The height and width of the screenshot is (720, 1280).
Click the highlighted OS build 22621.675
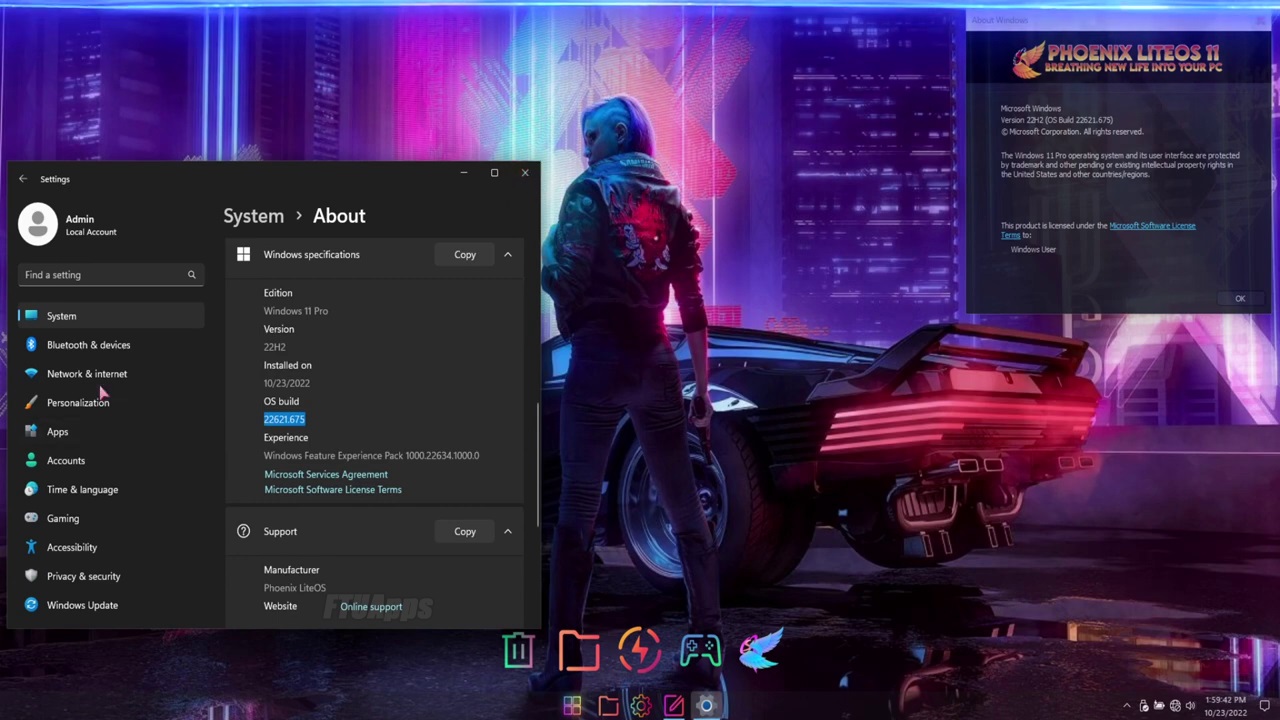(x=284, y=419)
